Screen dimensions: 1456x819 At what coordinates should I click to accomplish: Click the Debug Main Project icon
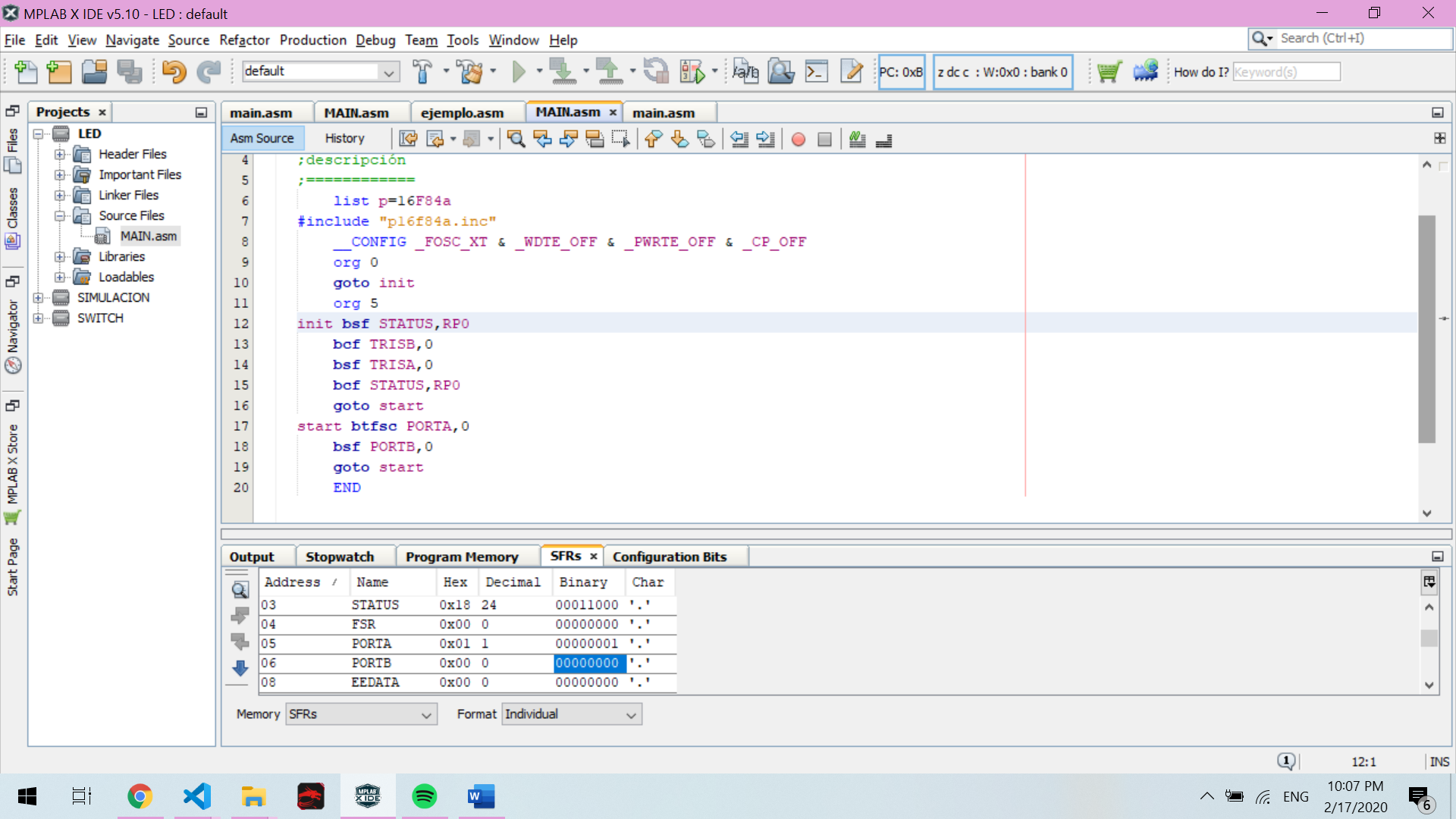tap(693, 72)
